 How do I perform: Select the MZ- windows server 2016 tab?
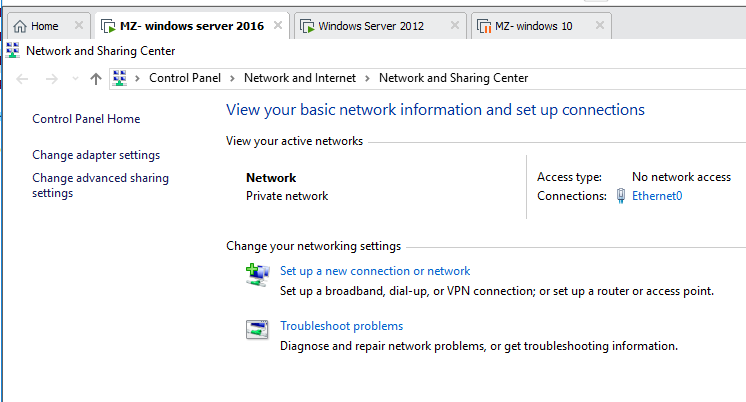pyautogui.click(x=192, y=26)
